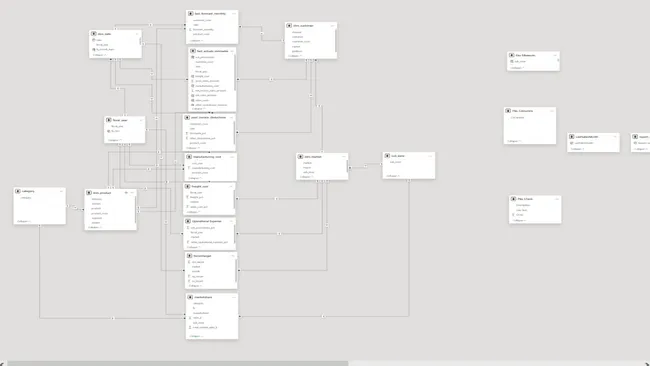
Task: Open more options on category table
Action: pyautogui.click(x=61, y=191)
